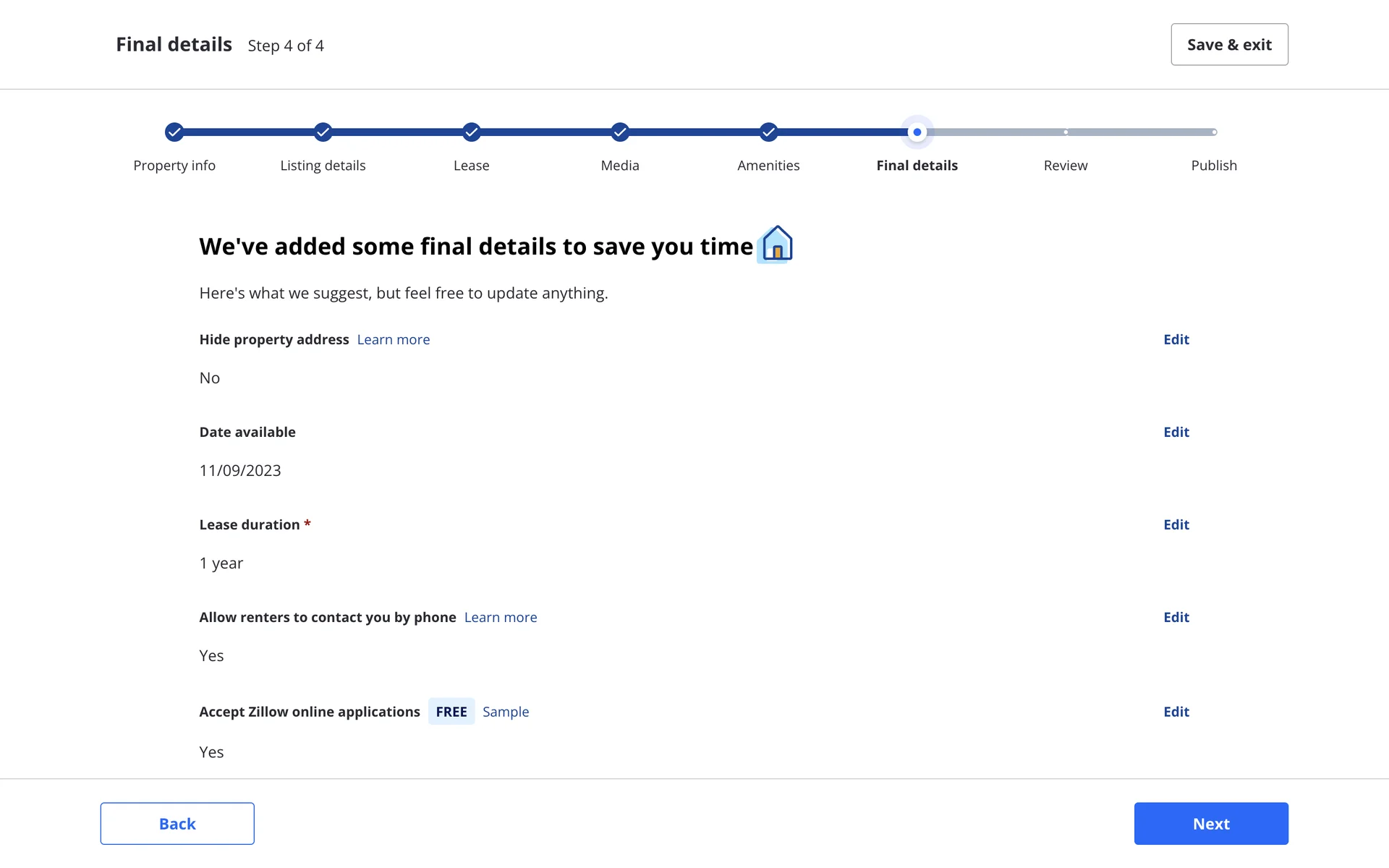Click the Final details current step dot
The width and height of the screenshot is (1389, 868).
pyautogui.click(x=917, y=132)
